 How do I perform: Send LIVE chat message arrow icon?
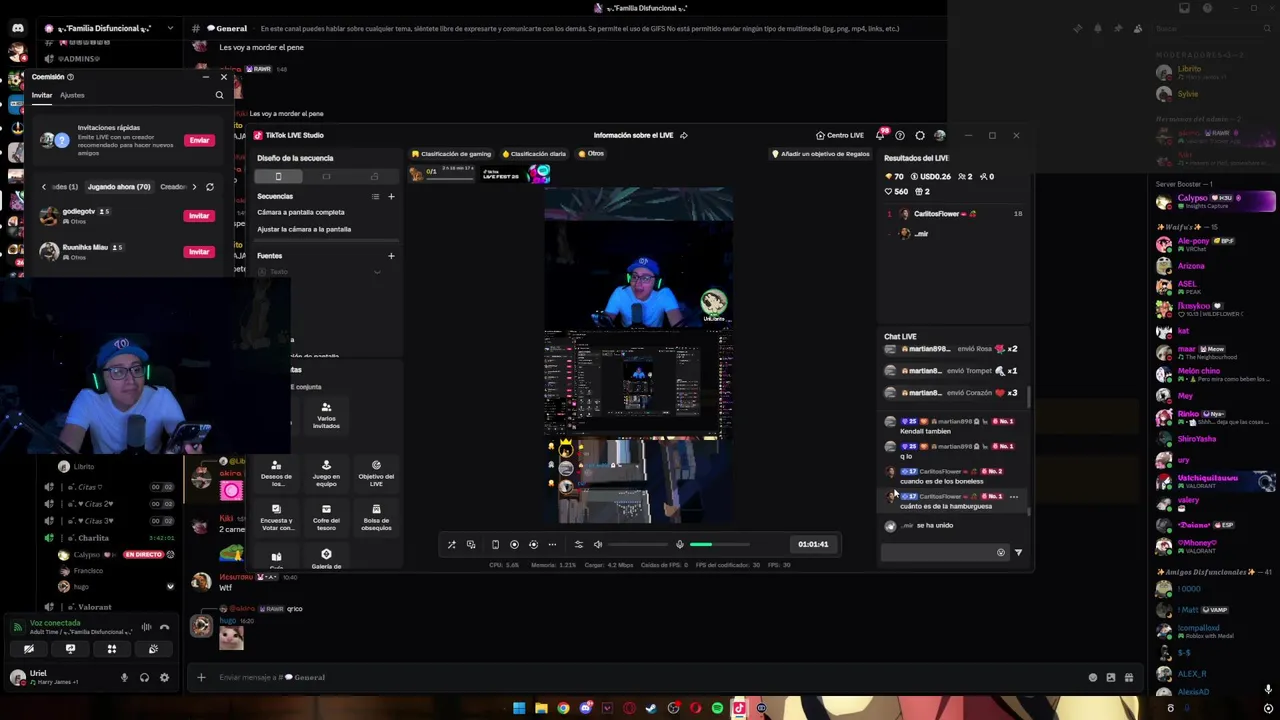click(x=1018, y=552)
